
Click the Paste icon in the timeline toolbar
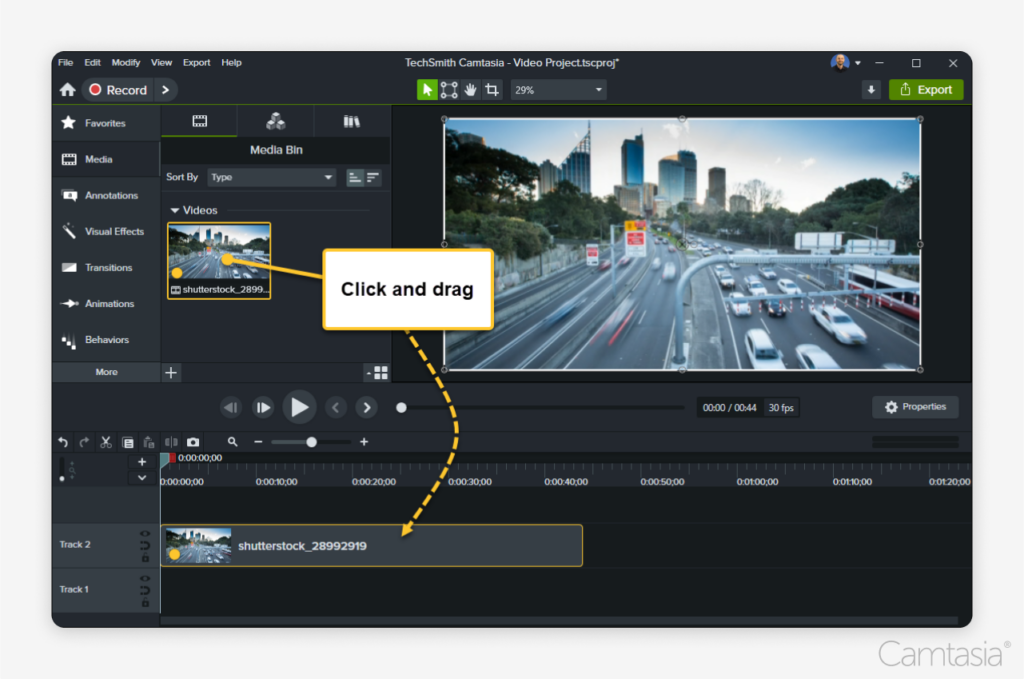coord(148,441)
